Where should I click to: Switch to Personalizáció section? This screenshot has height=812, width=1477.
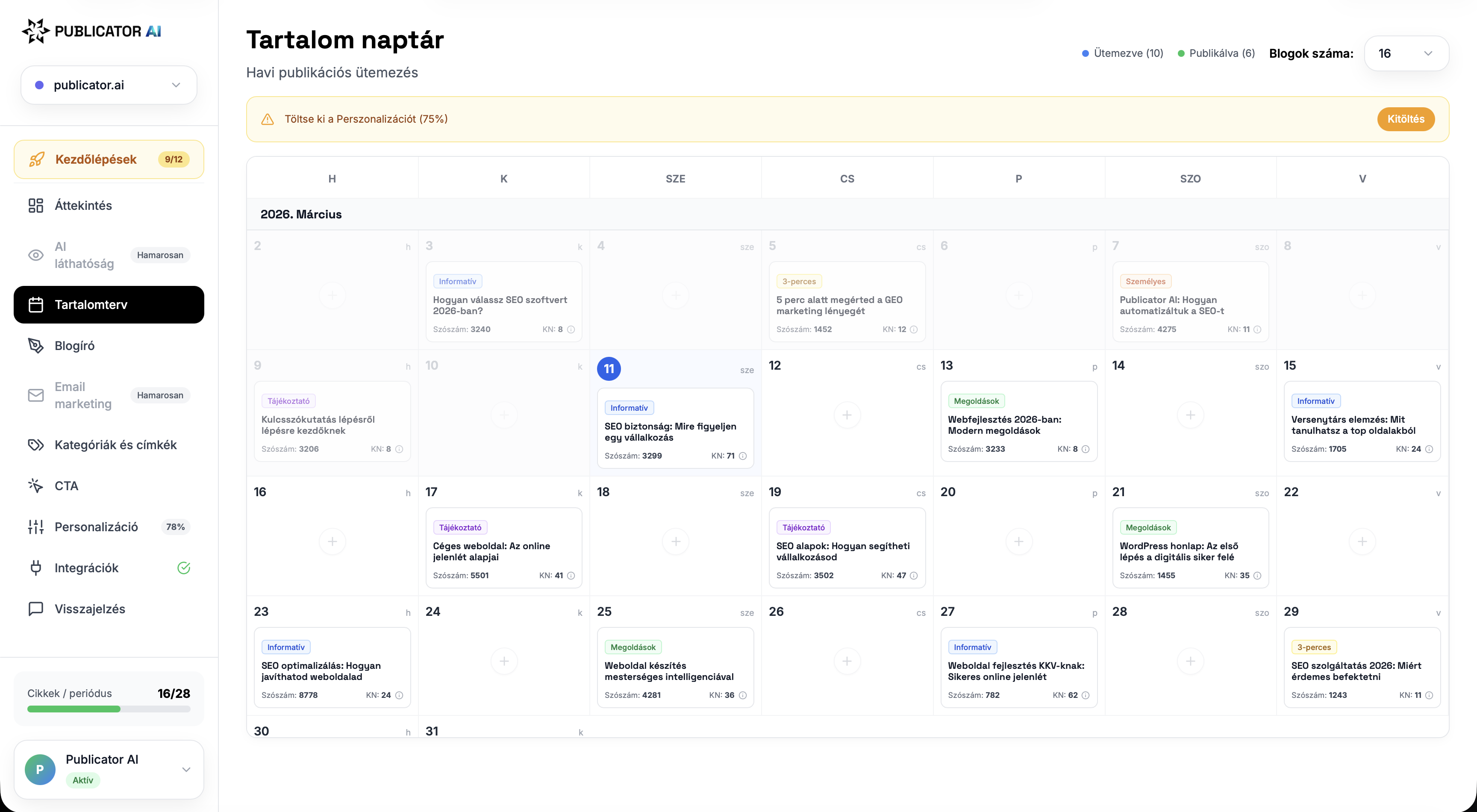96,527
